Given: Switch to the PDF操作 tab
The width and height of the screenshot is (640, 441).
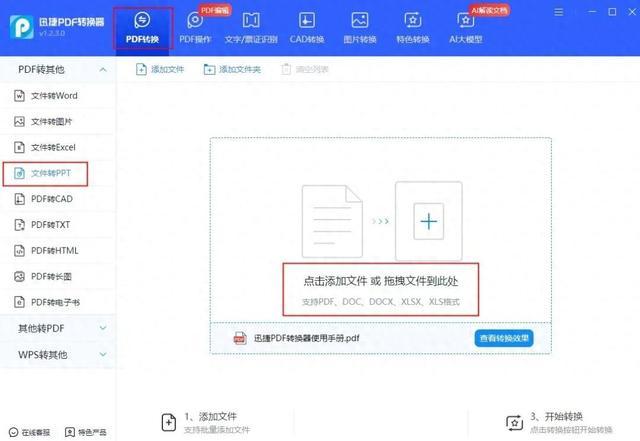Looking at the screenshot, I should (195, 28).
